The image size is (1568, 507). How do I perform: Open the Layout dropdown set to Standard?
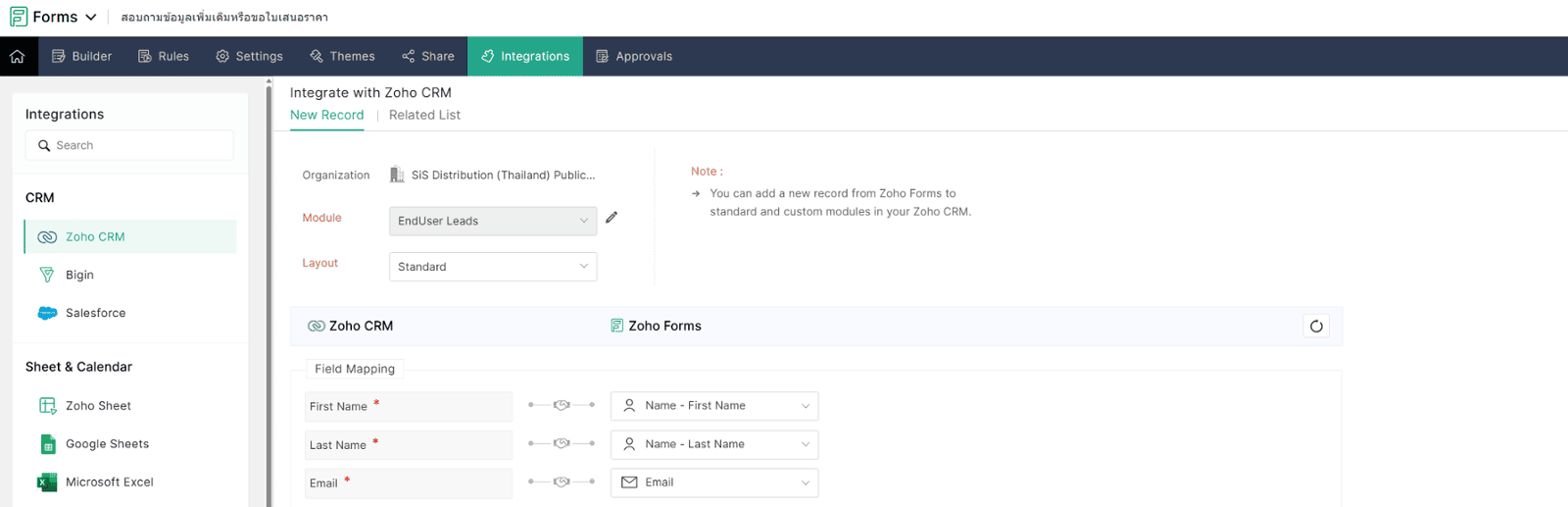coord(492,267)
